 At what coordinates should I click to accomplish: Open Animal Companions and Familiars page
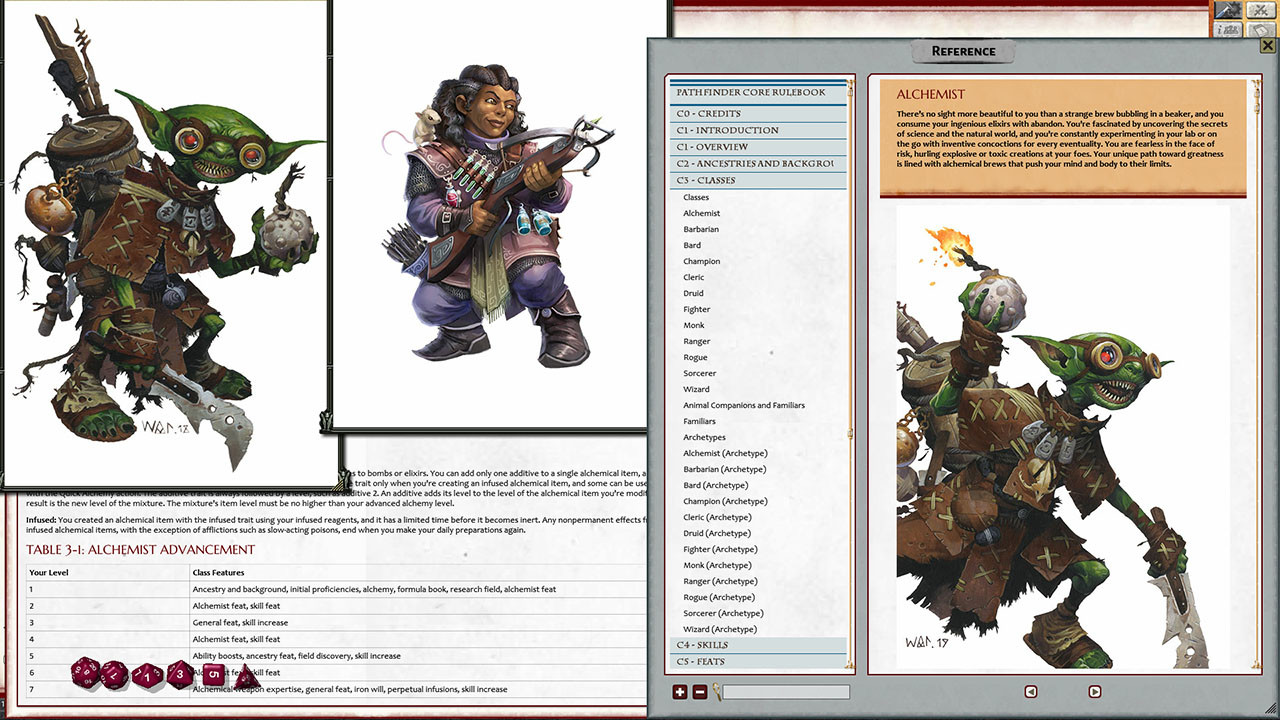pos(744,405)
